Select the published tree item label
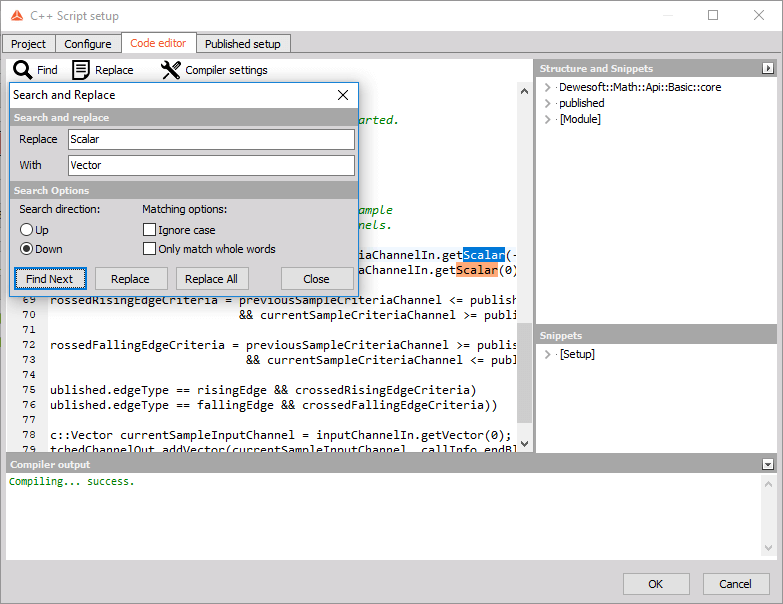 pyautogui.click(x=582, y=103)
